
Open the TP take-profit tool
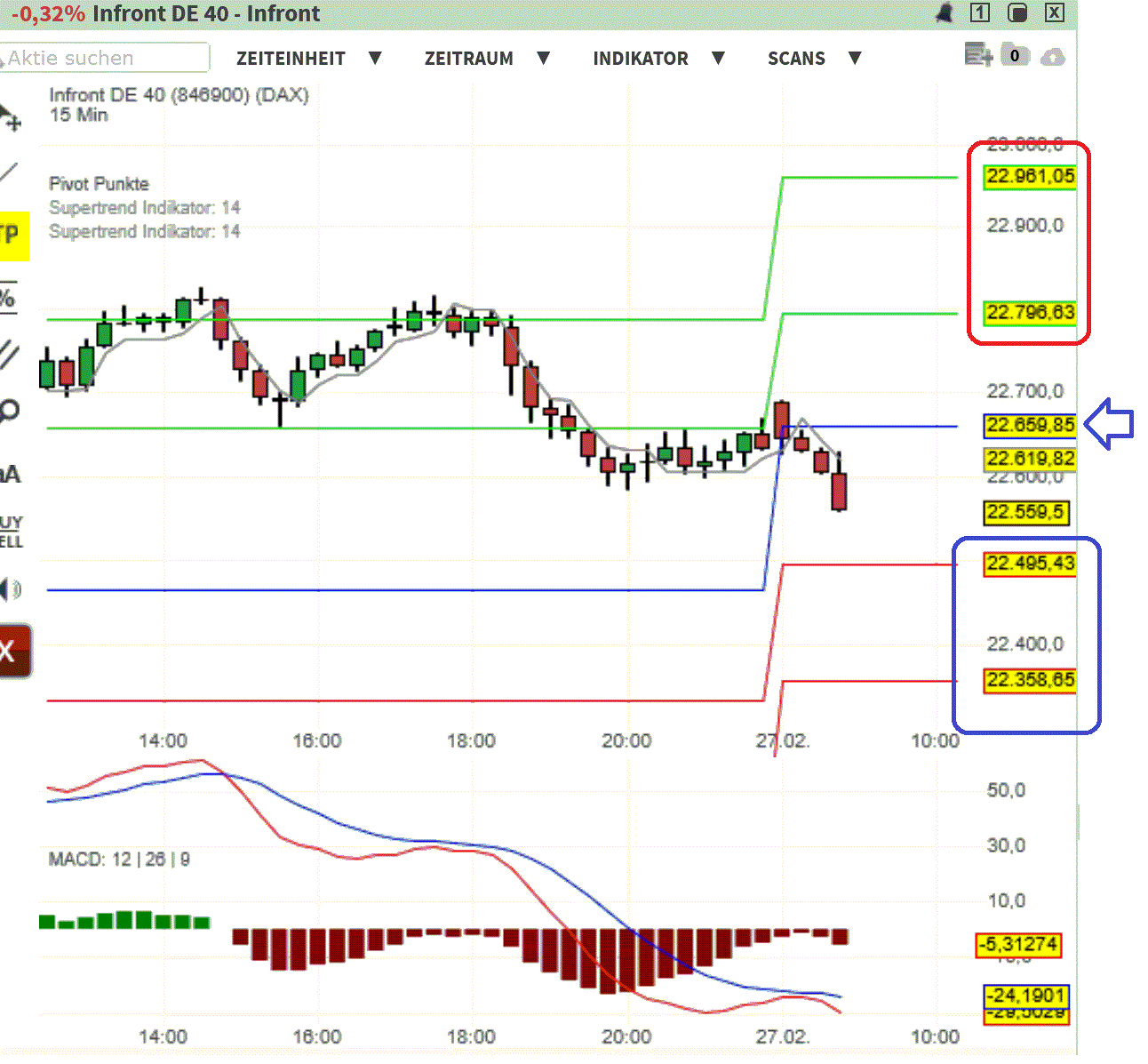click(11, 234)
